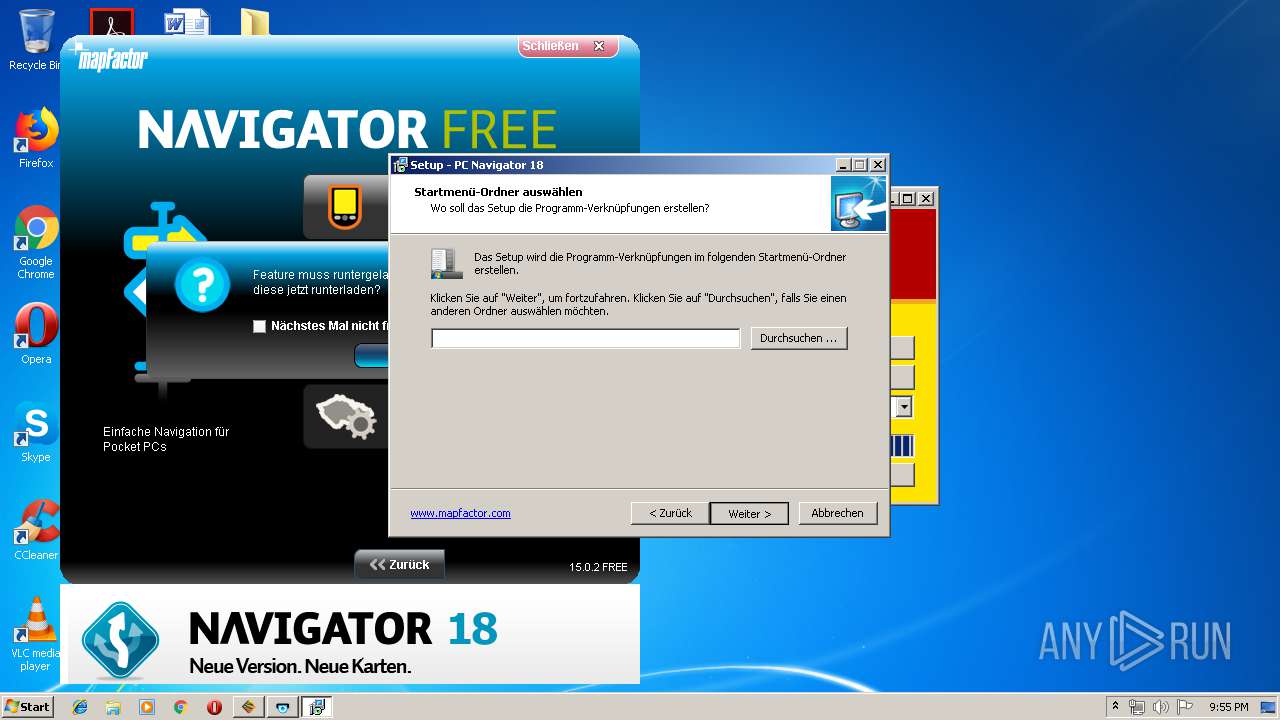The image size is (1280, 720).
Task: Launch CCleaner desktop shortcut
Action: click(36, 530)
